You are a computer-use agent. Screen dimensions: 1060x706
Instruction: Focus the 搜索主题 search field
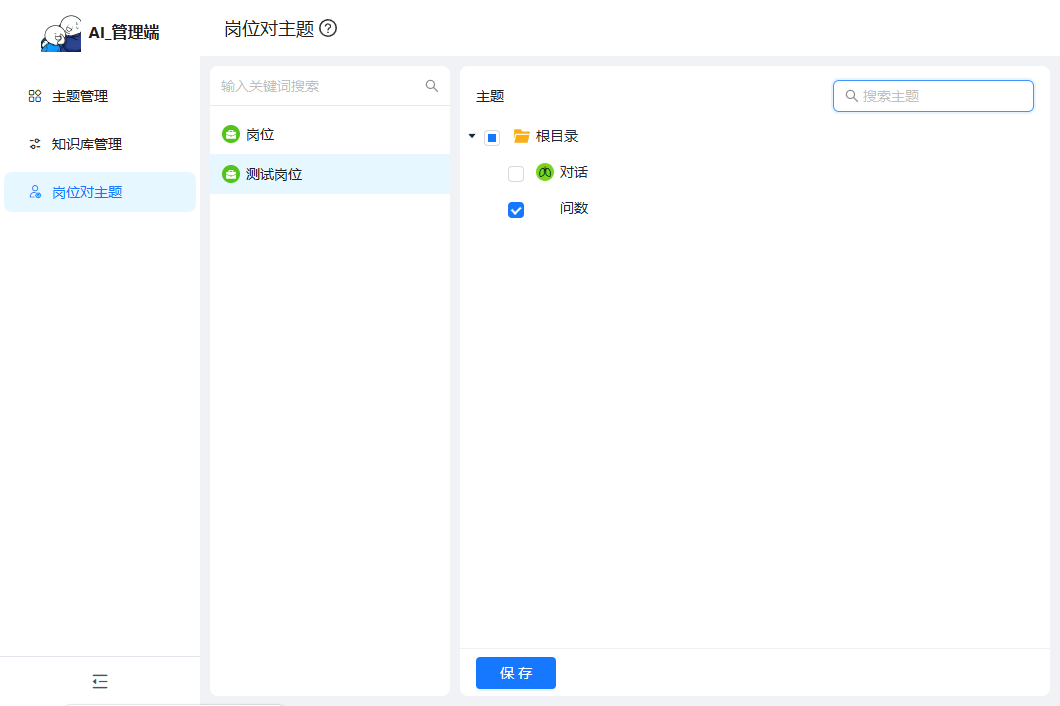pos(940,96)
